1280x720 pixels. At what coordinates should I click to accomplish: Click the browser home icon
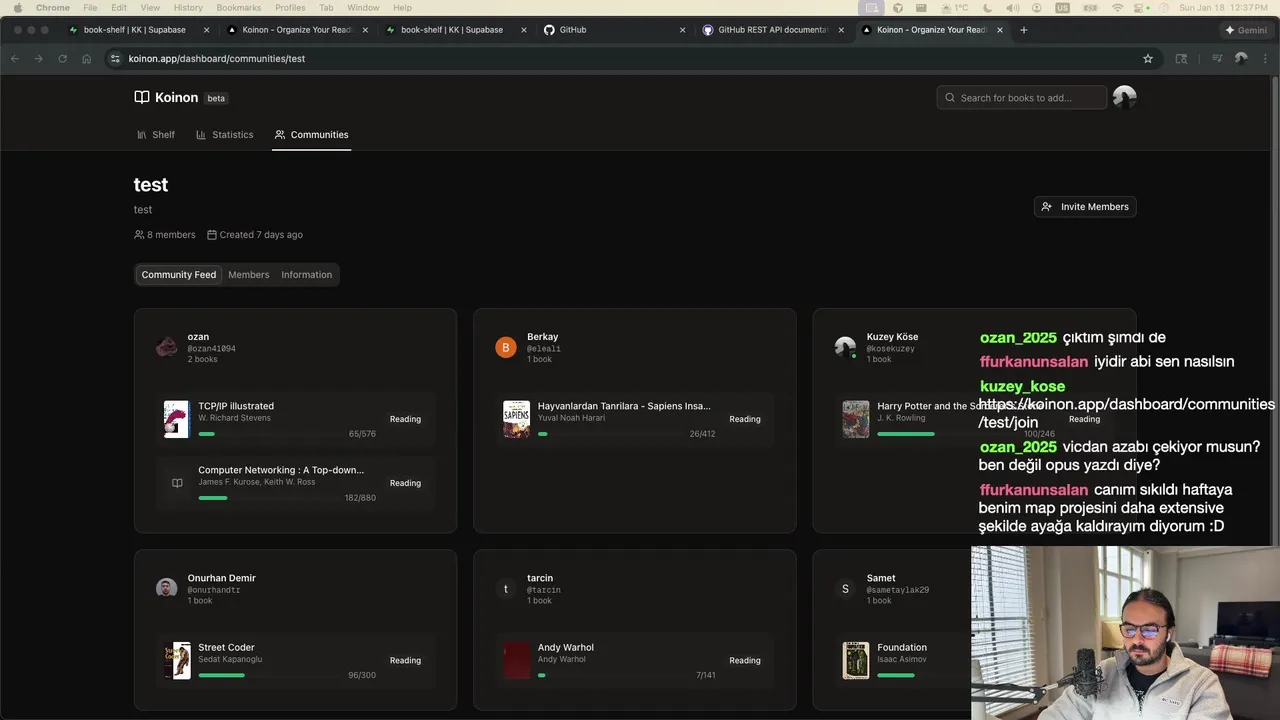pyautogui.click(x=86, y=59)
